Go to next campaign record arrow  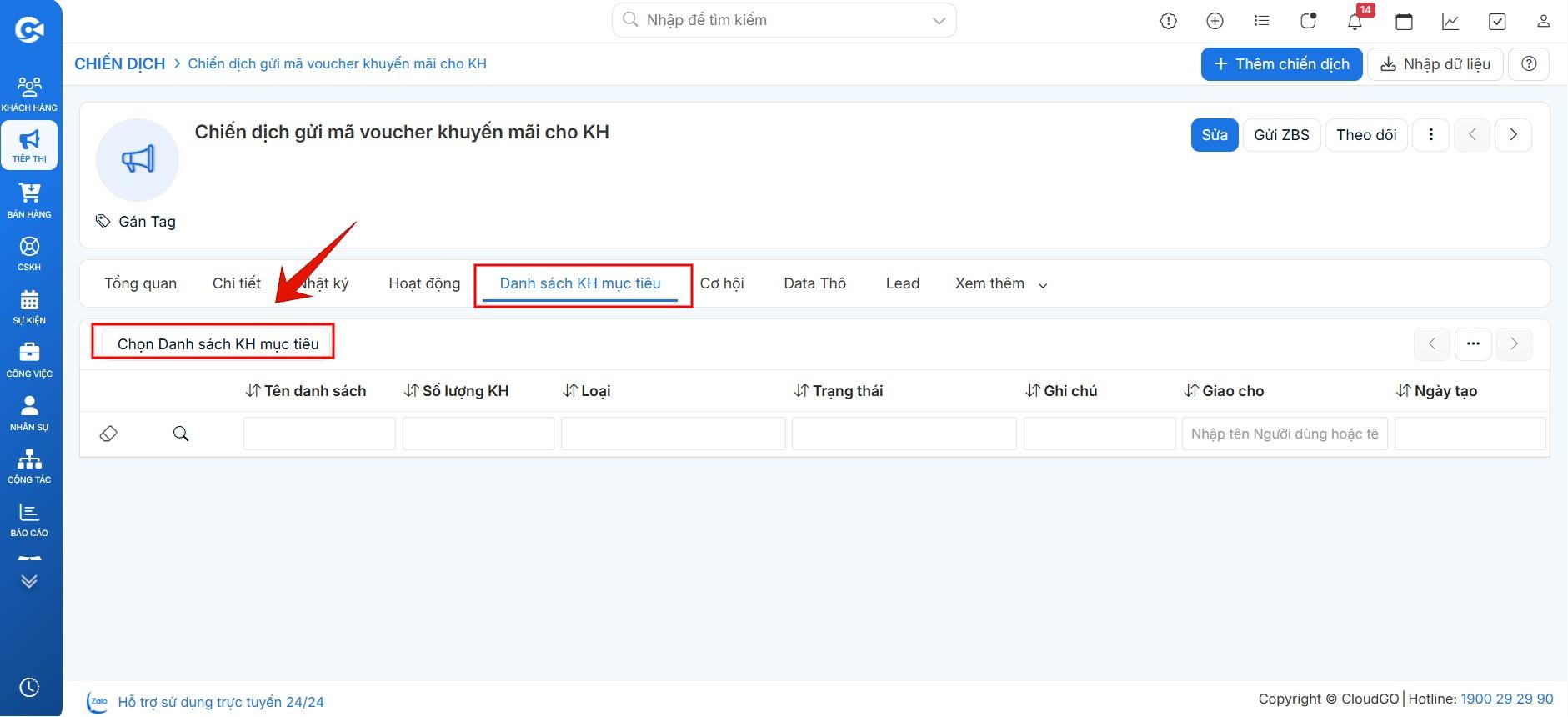pos(1514,135)
